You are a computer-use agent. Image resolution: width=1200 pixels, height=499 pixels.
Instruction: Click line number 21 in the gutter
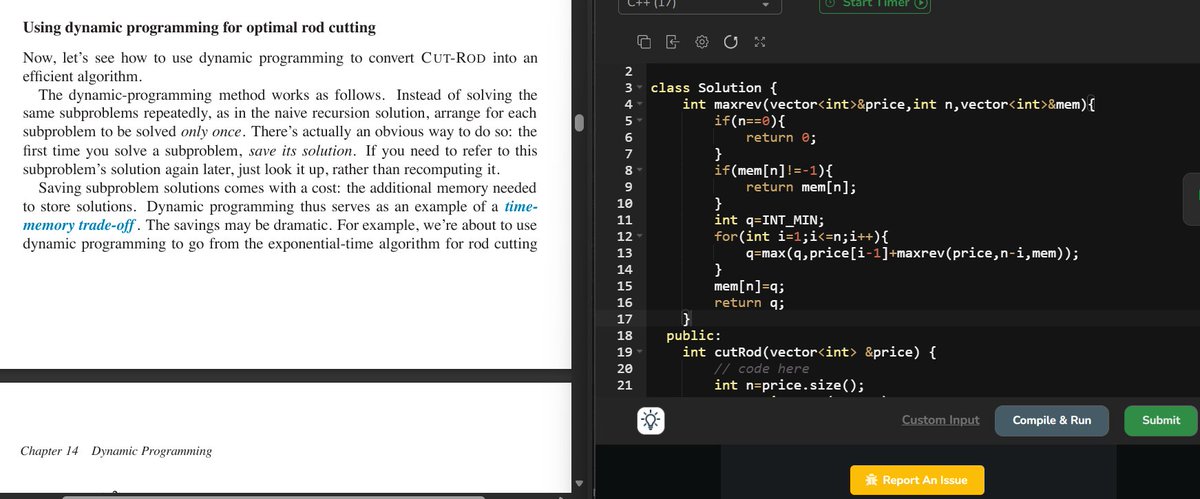(625, 385)
